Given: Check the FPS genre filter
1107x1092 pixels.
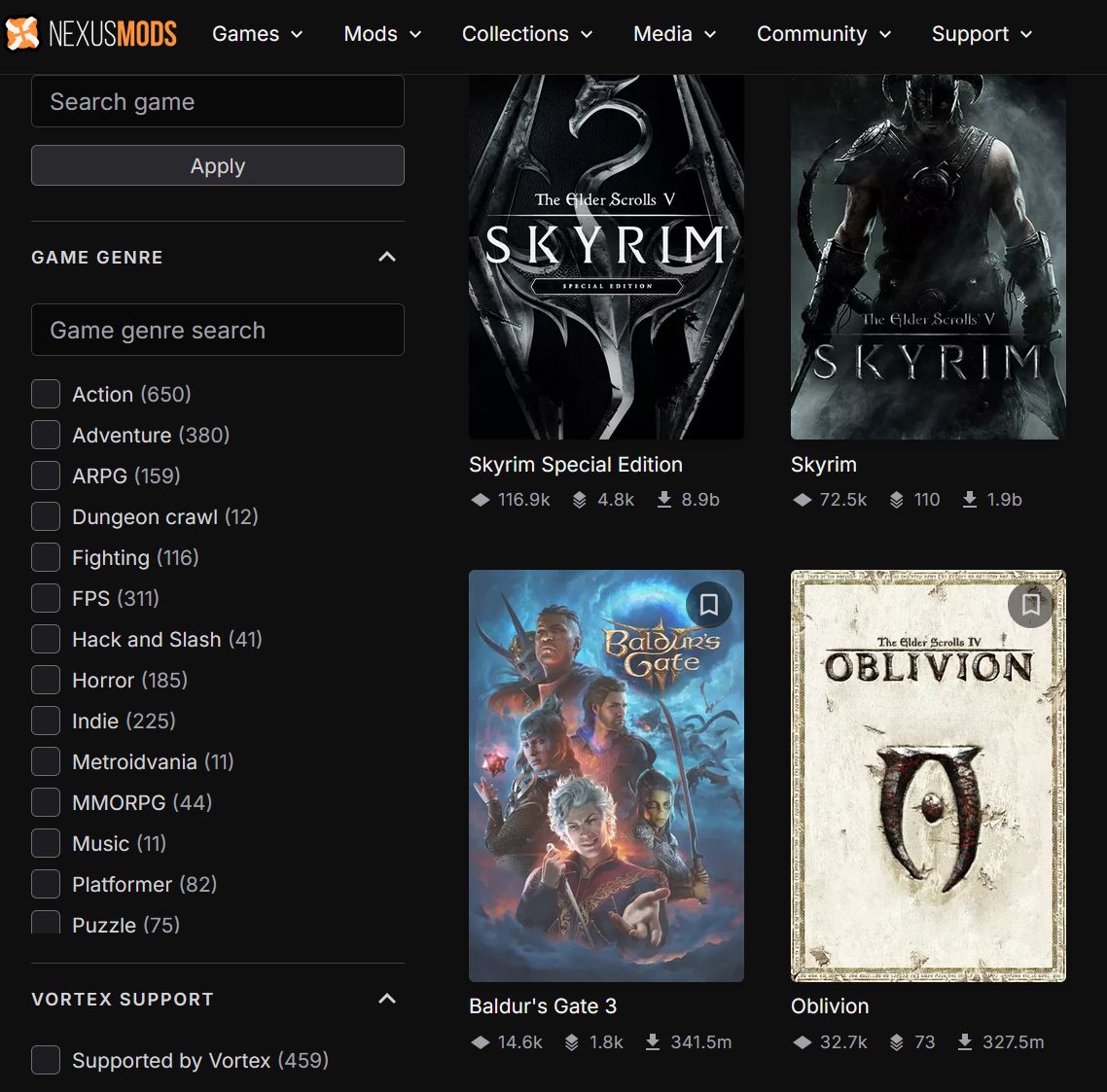Looking at the screenshot, I should tap(46, 599).
